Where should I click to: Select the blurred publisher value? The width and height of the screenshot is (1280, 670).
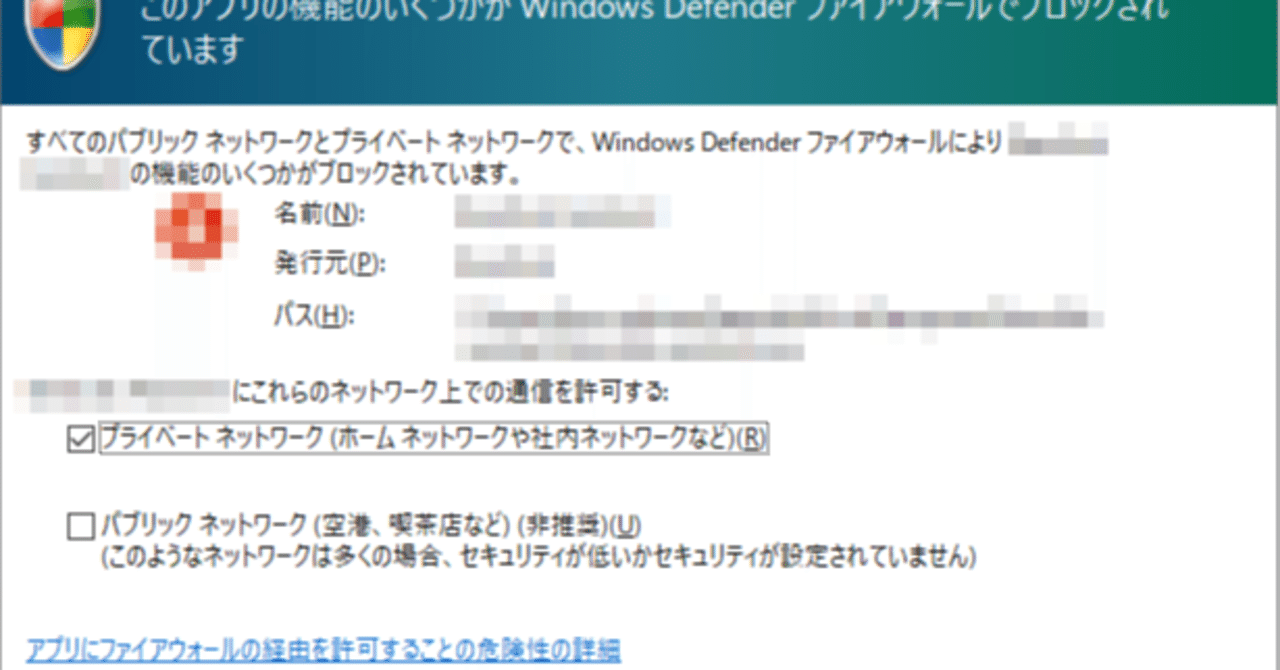[x=505, y=264]
